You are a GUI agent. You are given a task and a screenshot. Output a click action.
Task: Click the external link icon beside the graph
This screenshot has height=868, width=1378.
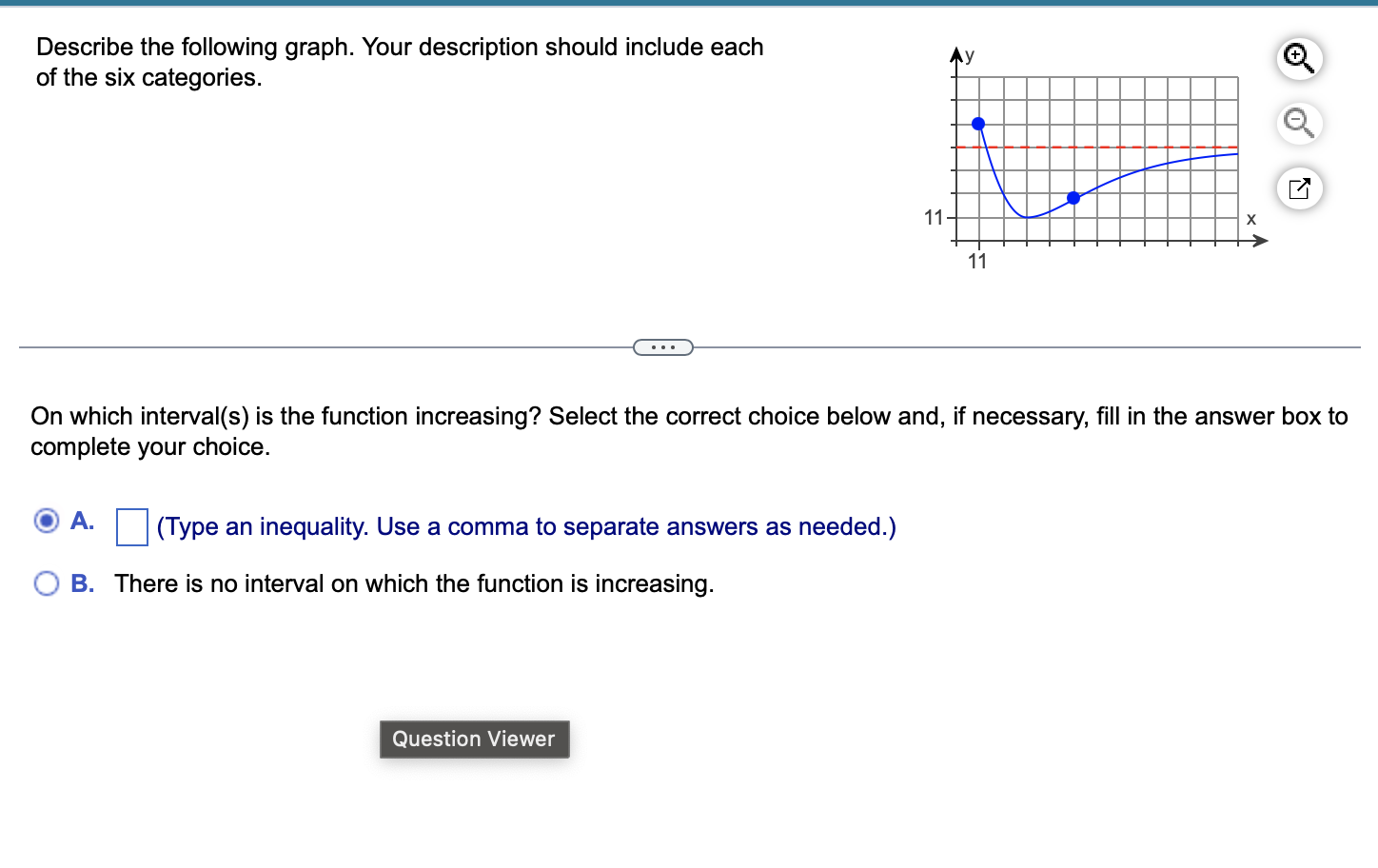click(1299, 188)
